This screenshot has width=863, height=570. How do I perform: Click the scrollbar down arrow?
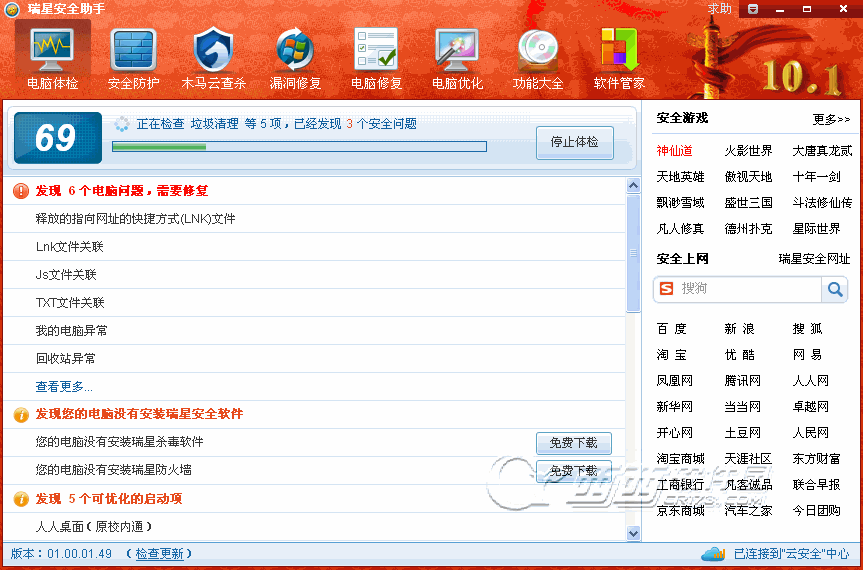pos(633,533)
